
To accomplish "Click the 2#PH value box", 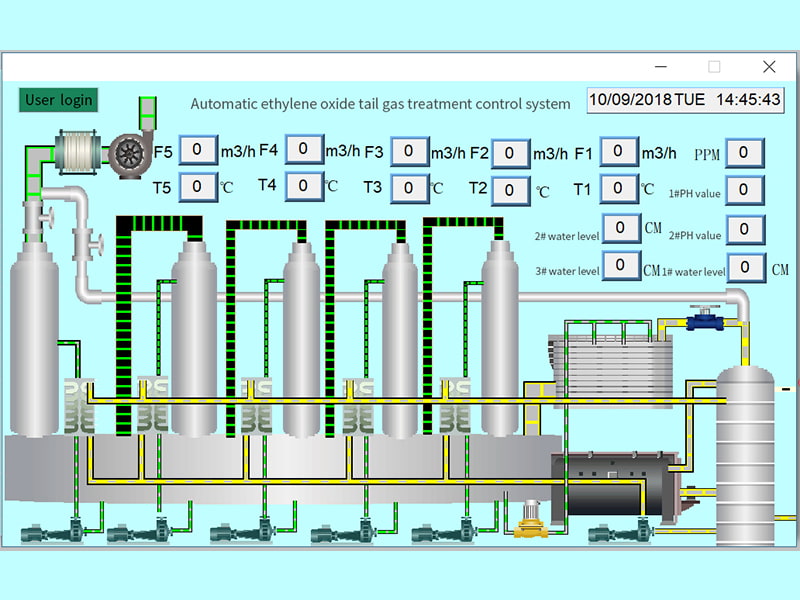I will click(x=744, y=229).
